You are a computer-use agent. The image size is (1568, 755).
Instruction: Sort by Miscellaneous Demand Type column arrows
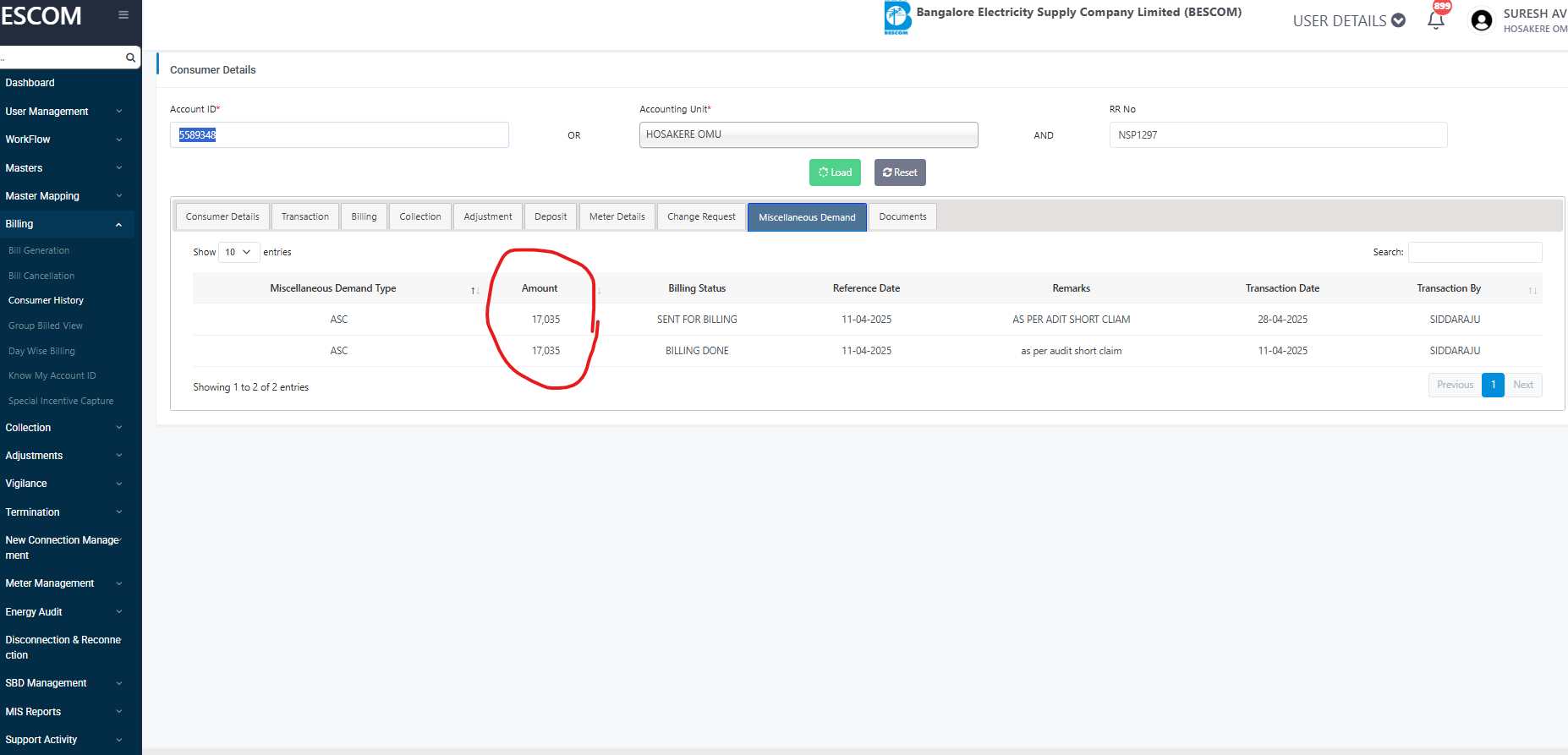click(475, 290)
